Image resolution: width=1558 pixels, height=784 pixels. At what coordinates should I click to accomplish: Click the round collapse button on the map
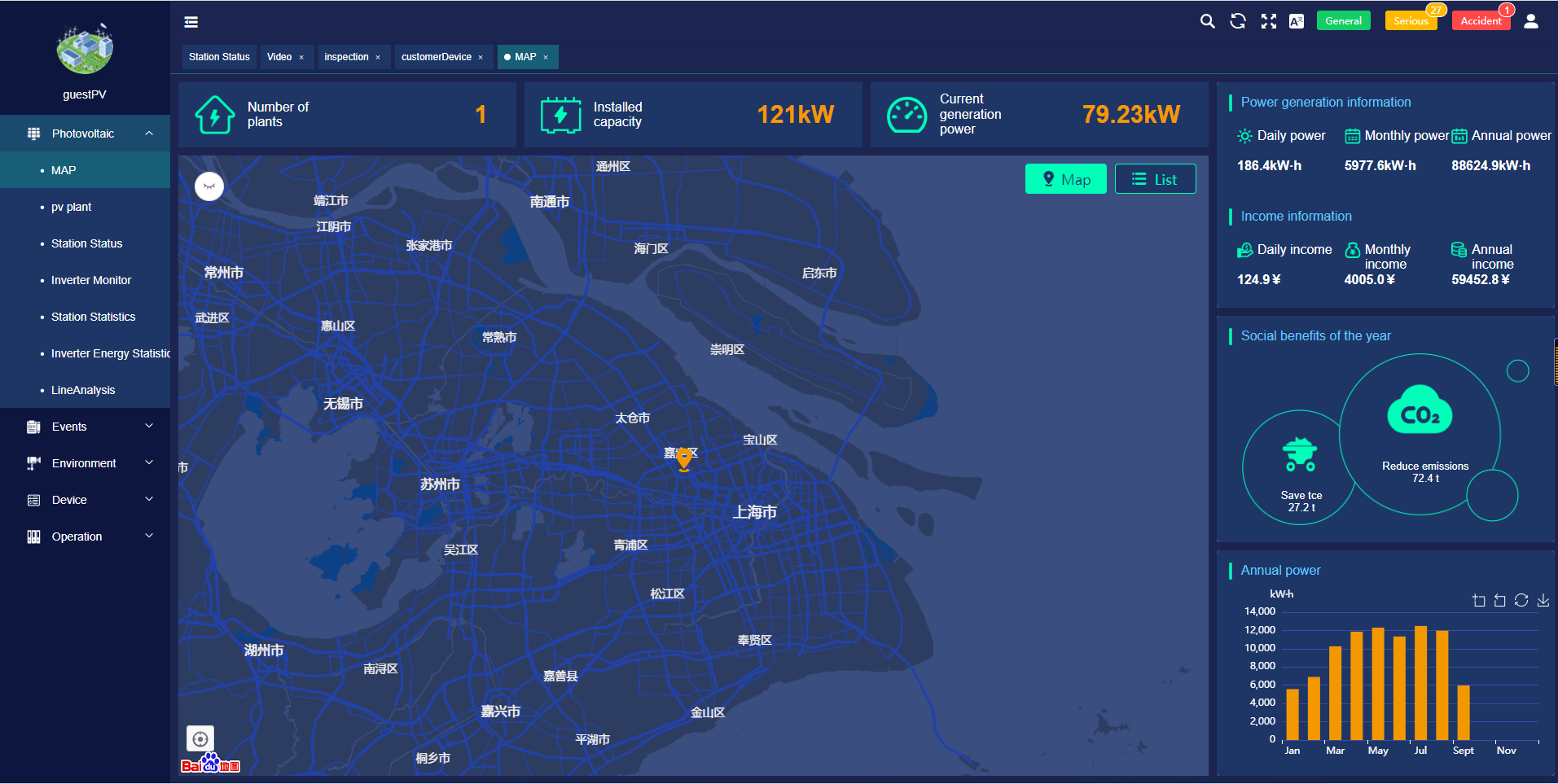pos(209,186)
